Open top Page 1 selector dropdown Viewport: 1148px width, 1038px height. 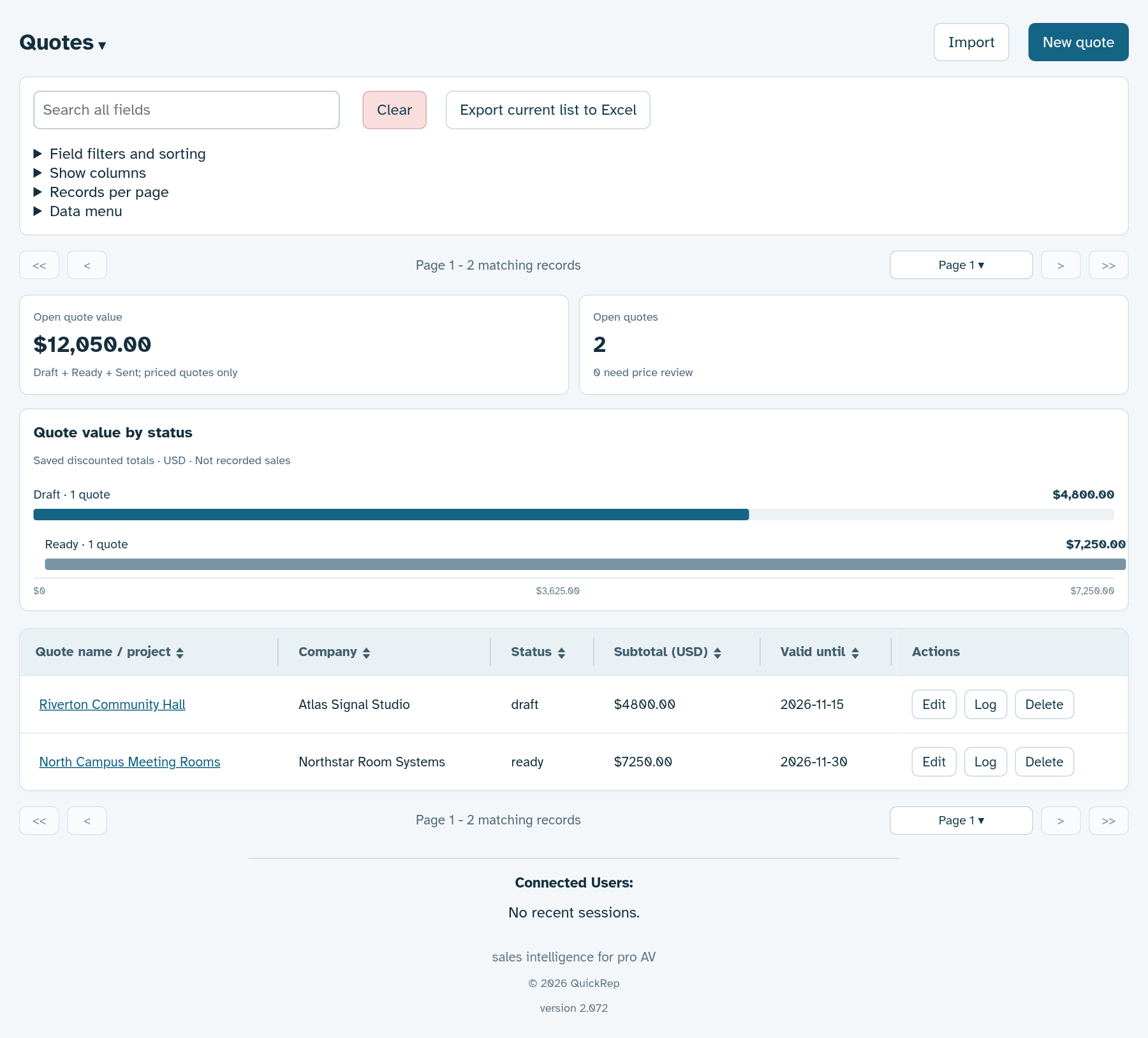pos(961,265)
